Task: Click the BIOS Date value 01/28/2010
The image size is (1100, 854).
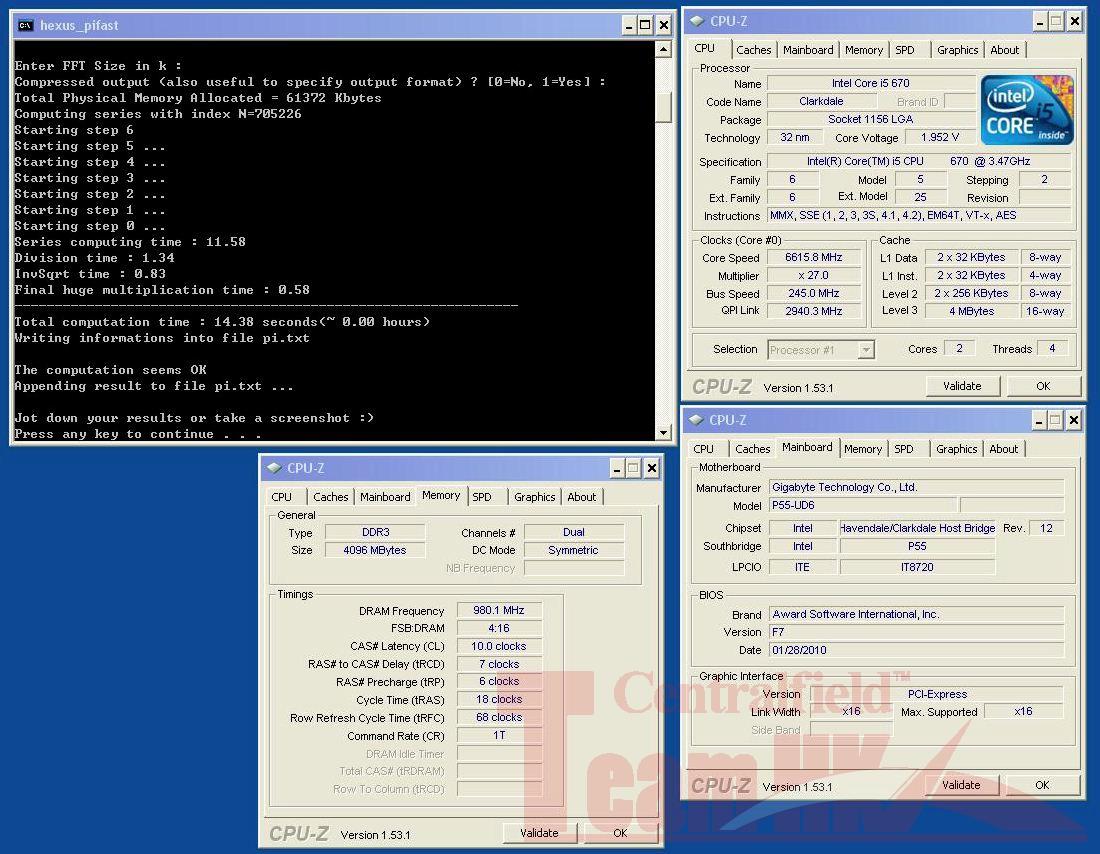Action: coord(917,650)
